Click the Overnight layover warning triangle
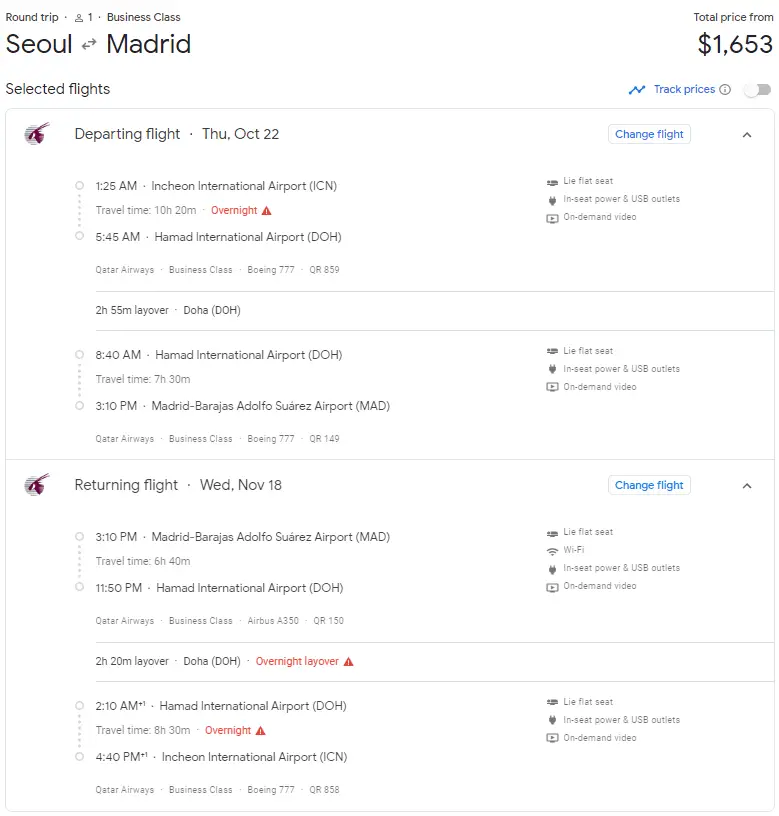 348,662
